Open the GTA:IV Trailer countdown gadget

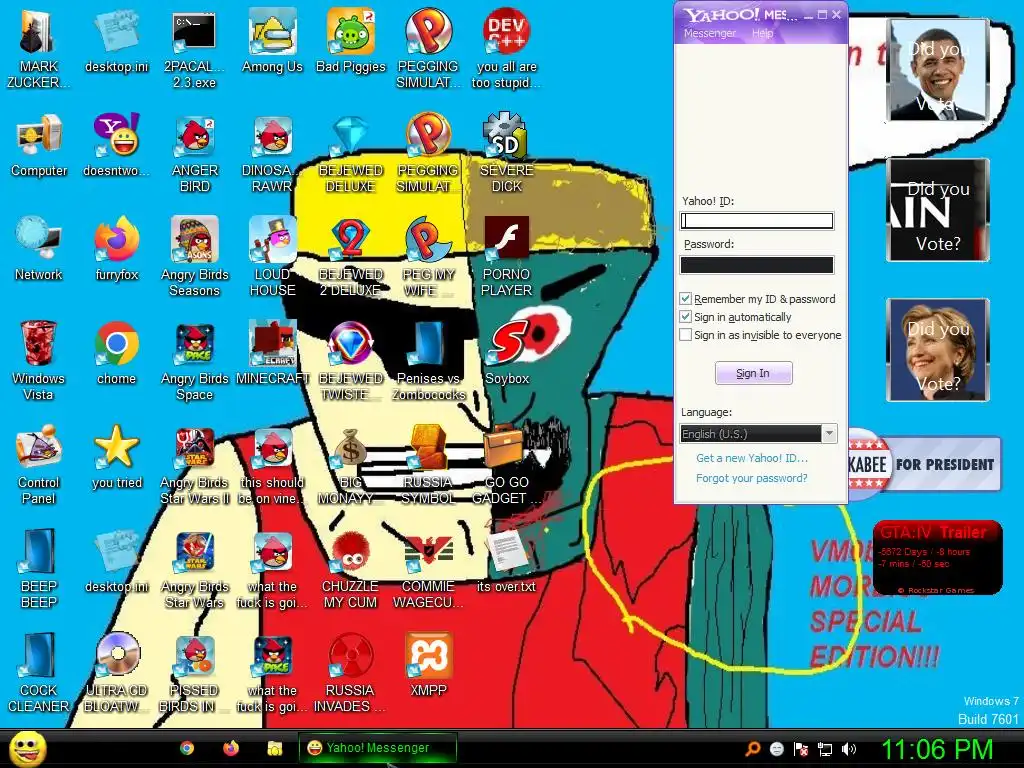tap(938, 558)
